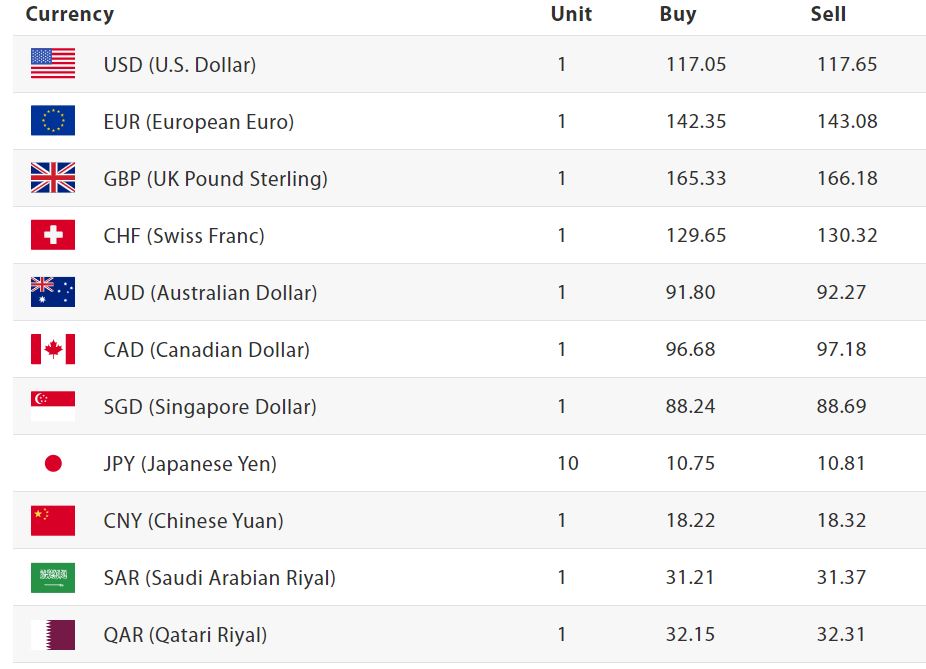Click the Unit column header
Screen dimensions: 926x669
pos(571,14)
